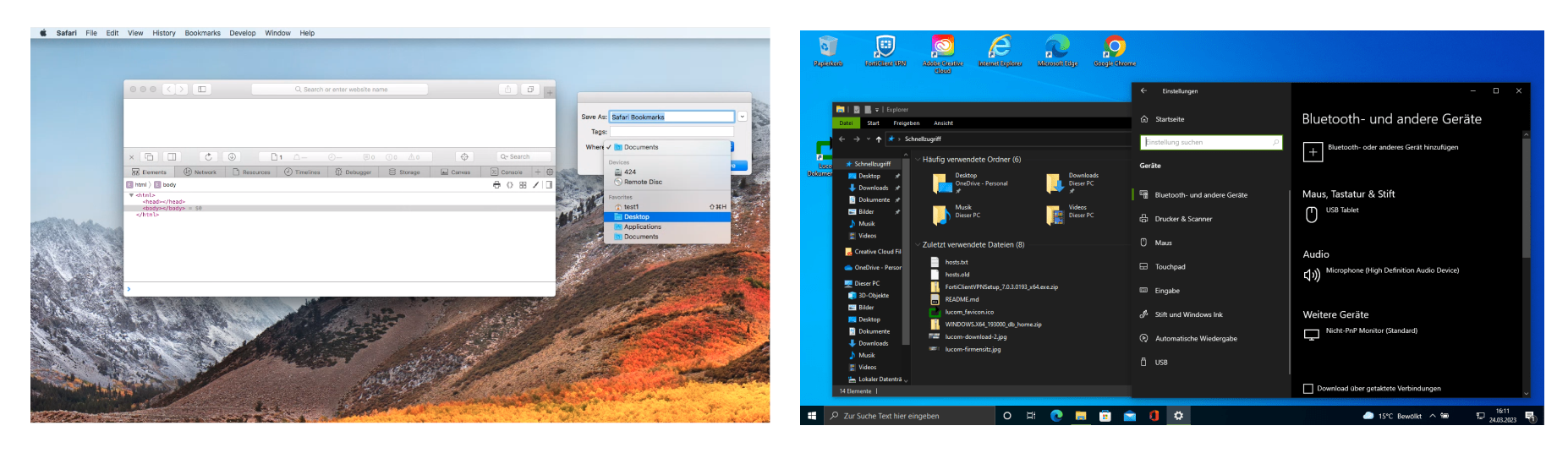Toggle the details sidebar icon in Elements
Viewport: 1568px width, 453px height.
(549, 184)
